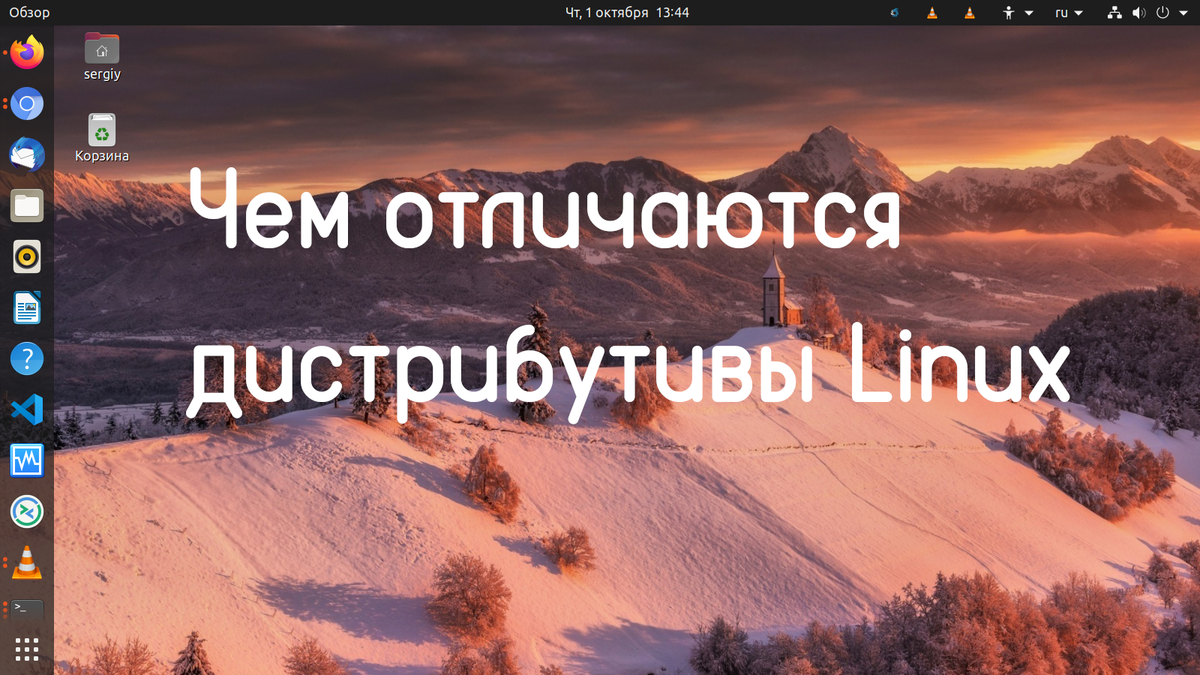1200x675 pixels.
Task: Open the Обзор activities overview
Action: [29, 13]
